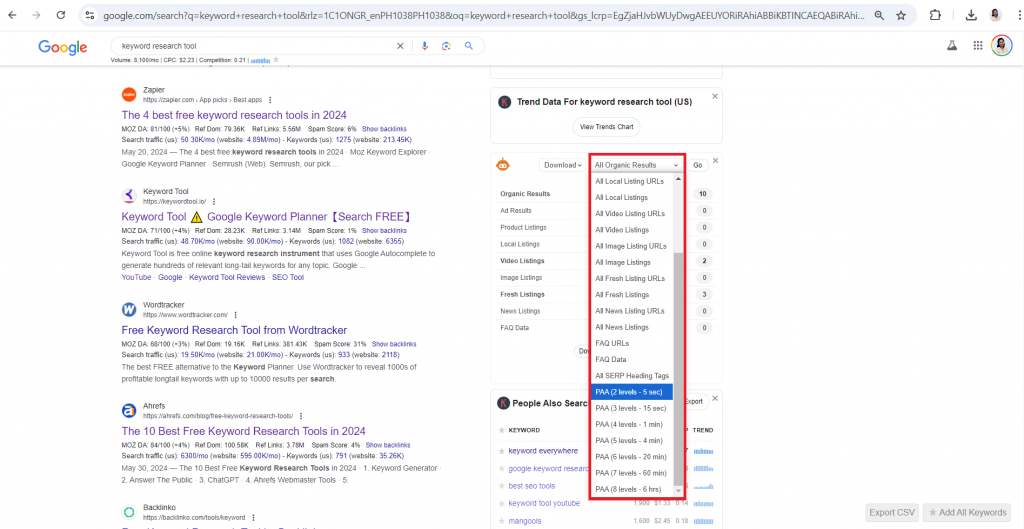Select PAA (2 levels - 5 sec)
The height and width of the screenshot is (529, 1024).
(632, 392)
